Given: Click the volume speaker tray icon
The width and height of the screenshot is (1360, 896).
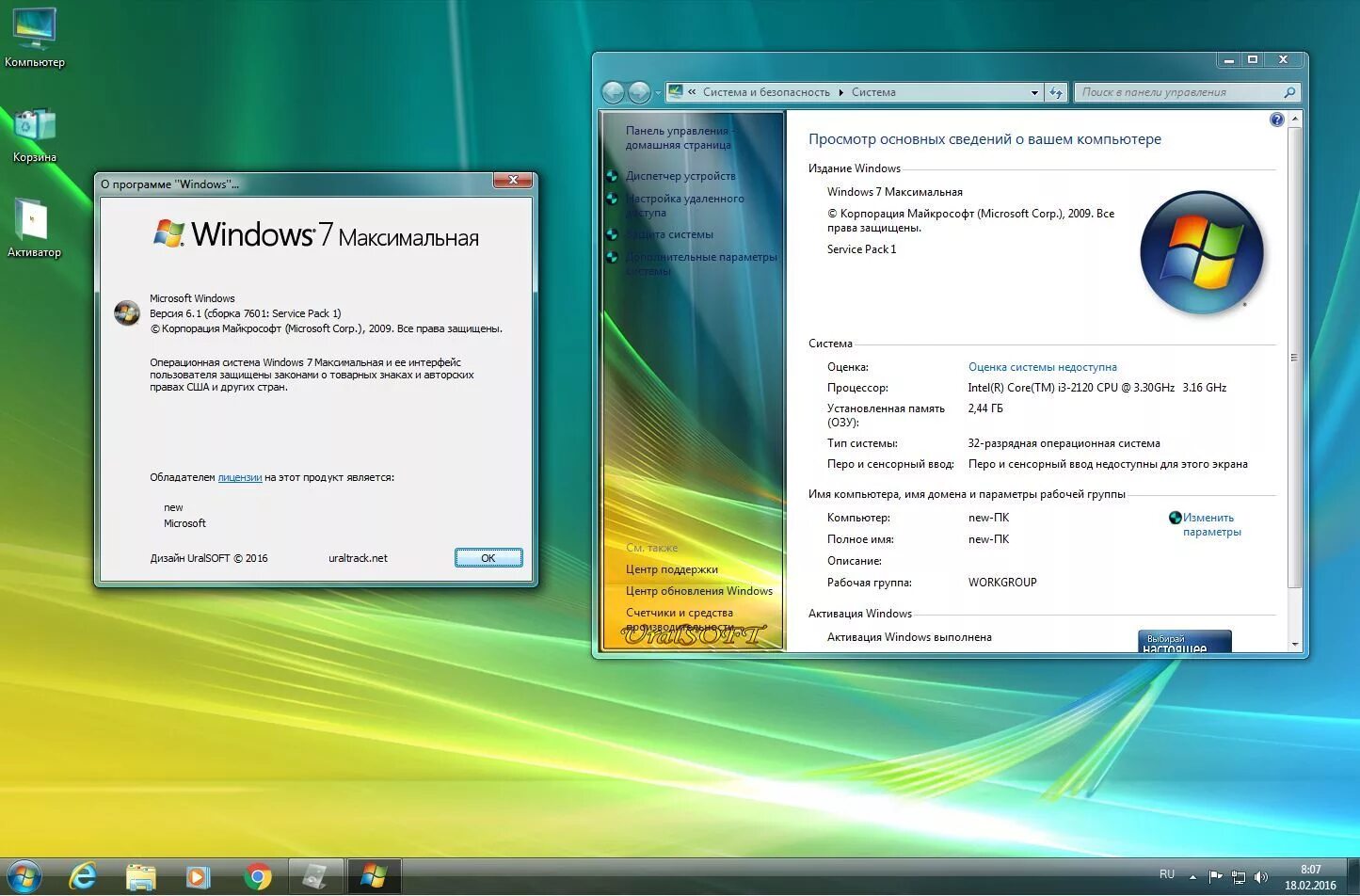Looking at the screenshot, I should (1261, 876).
